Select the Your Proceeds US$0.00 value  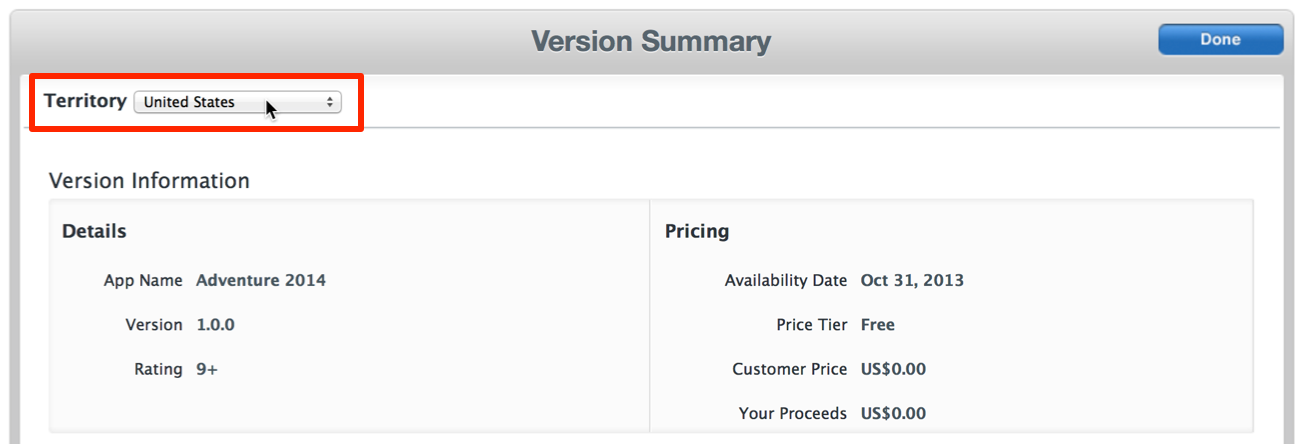point(893,413)
